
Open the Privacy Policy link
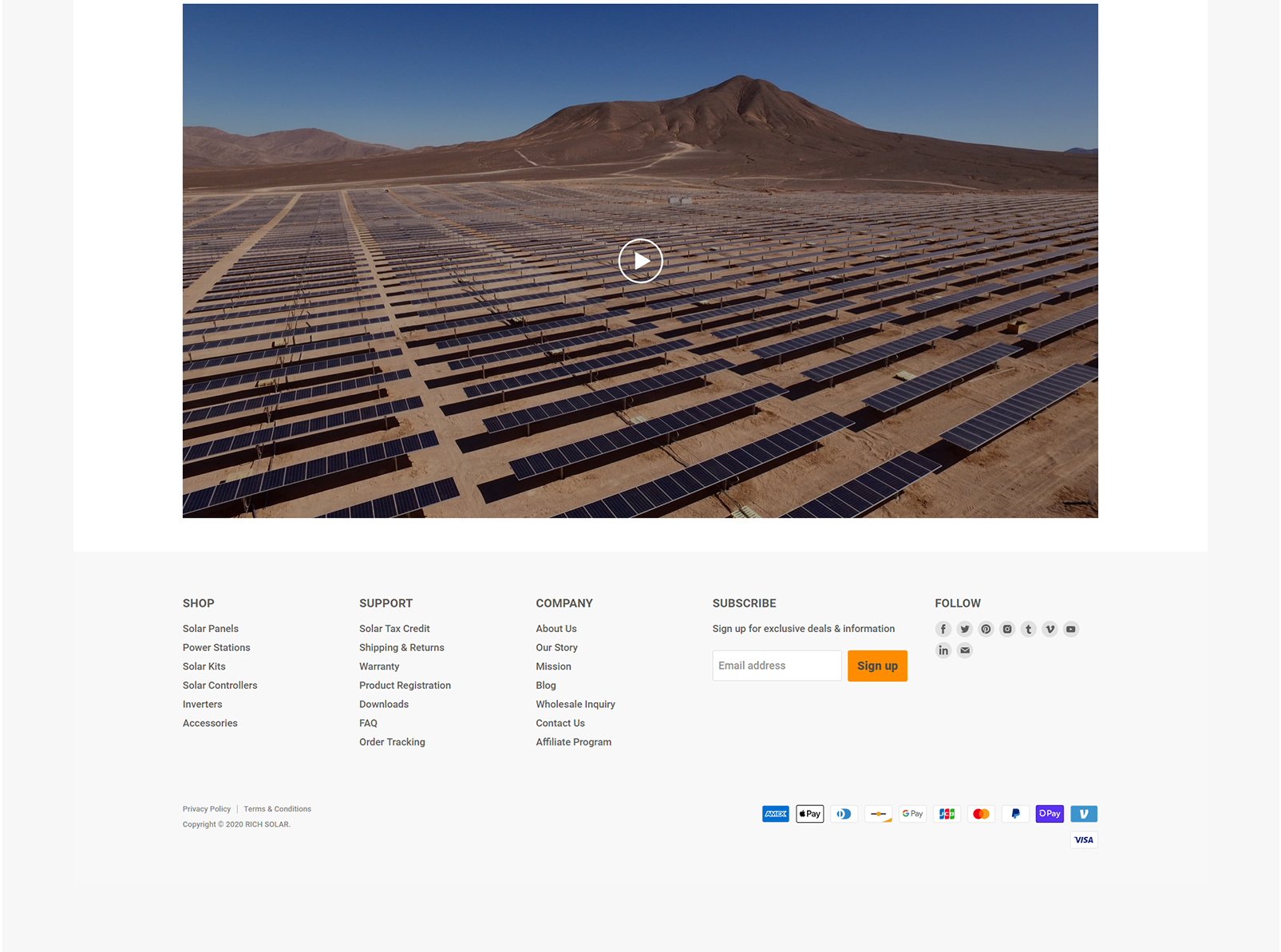tap(207, 809)
